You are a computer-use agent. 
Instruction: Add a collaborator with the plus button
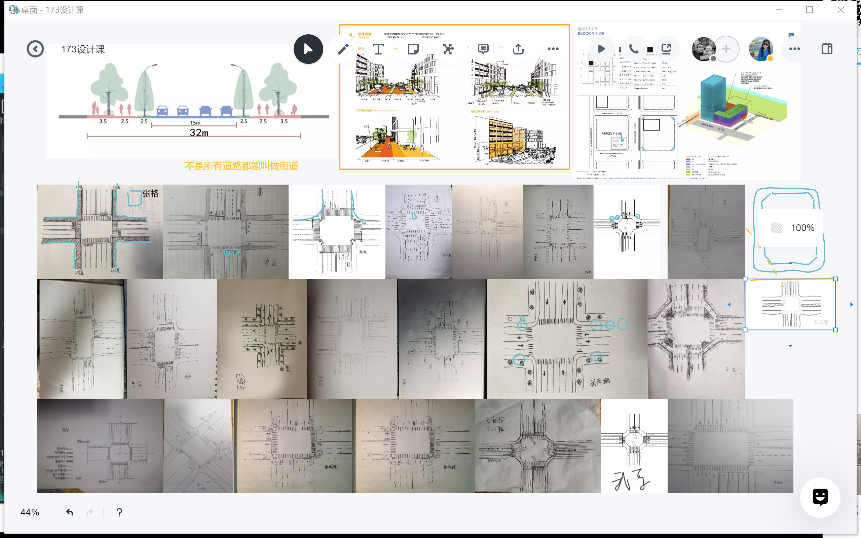tap(727, 48)
